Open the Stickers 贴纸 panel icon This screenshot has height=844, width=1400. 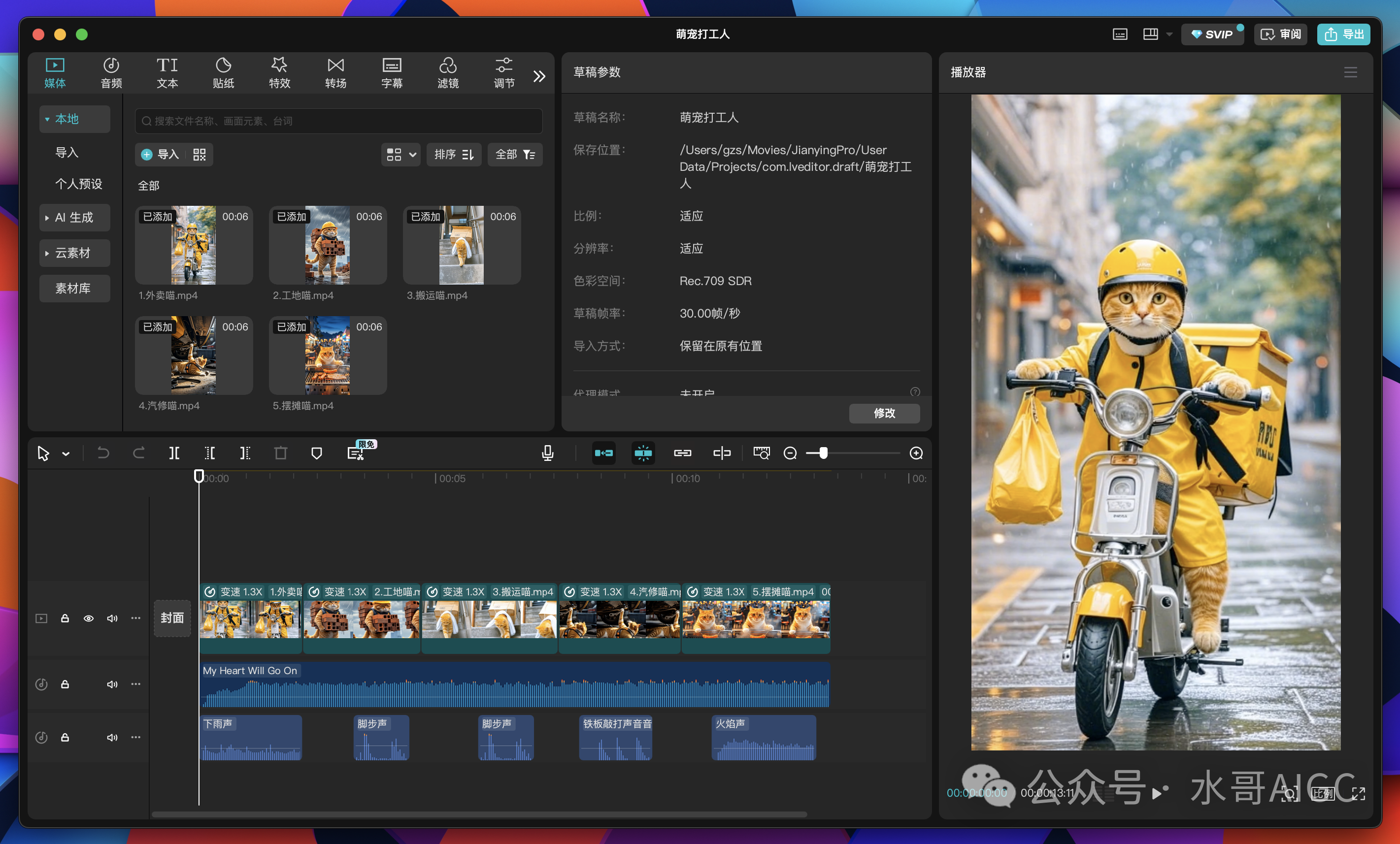223,73
